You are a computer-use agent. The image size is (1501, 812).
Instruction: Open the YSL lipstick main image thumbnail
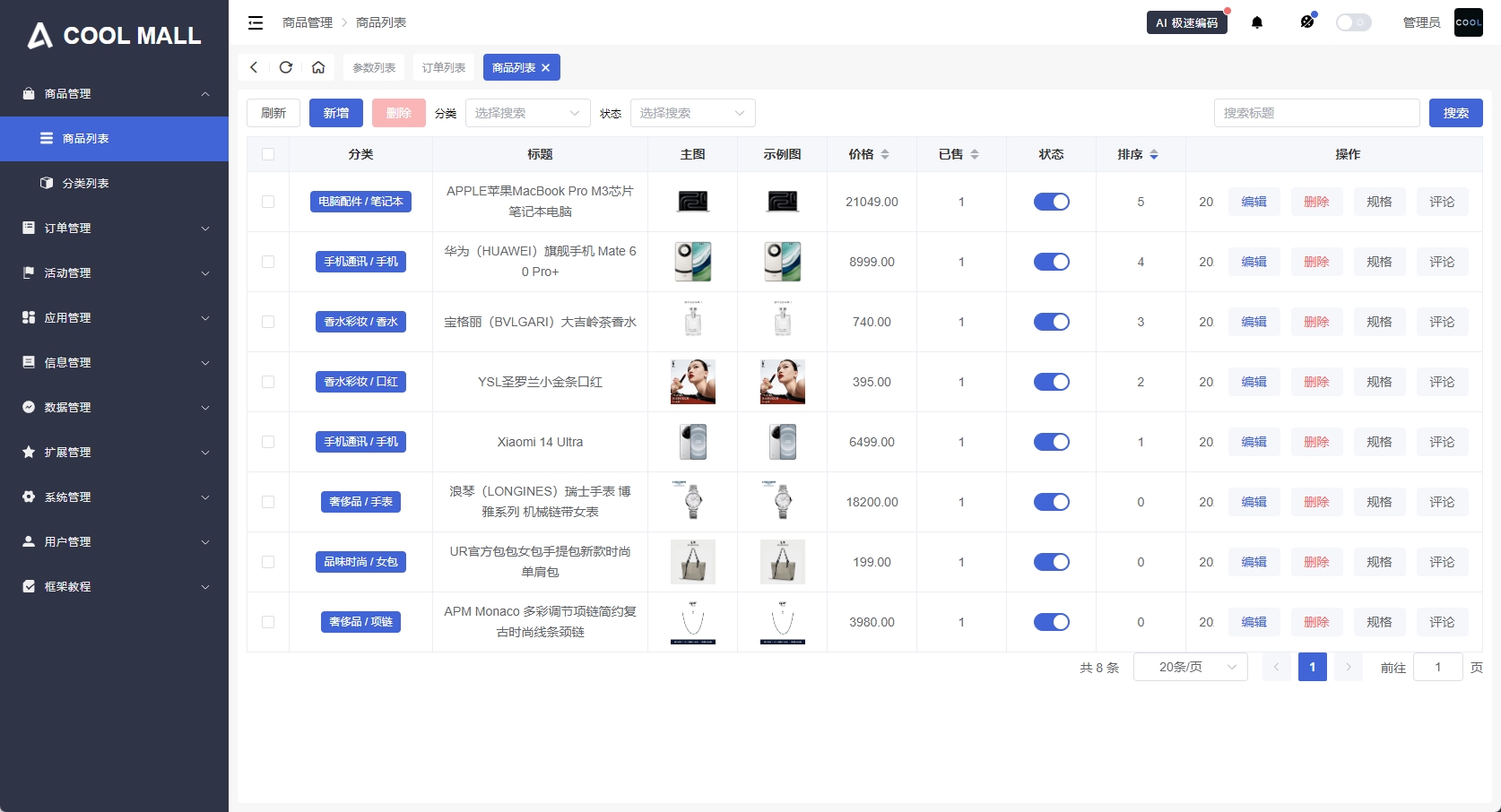693,382
